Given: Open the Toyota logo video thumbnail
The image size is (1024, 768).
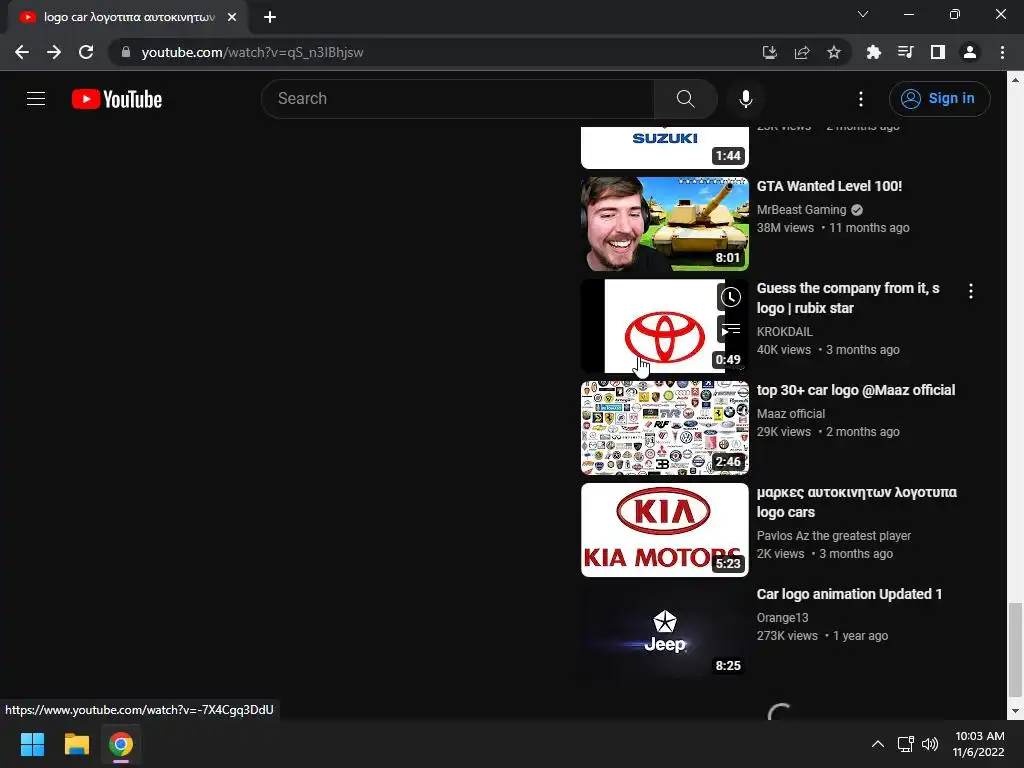Looking at the screenshot, I should (664, 326).
